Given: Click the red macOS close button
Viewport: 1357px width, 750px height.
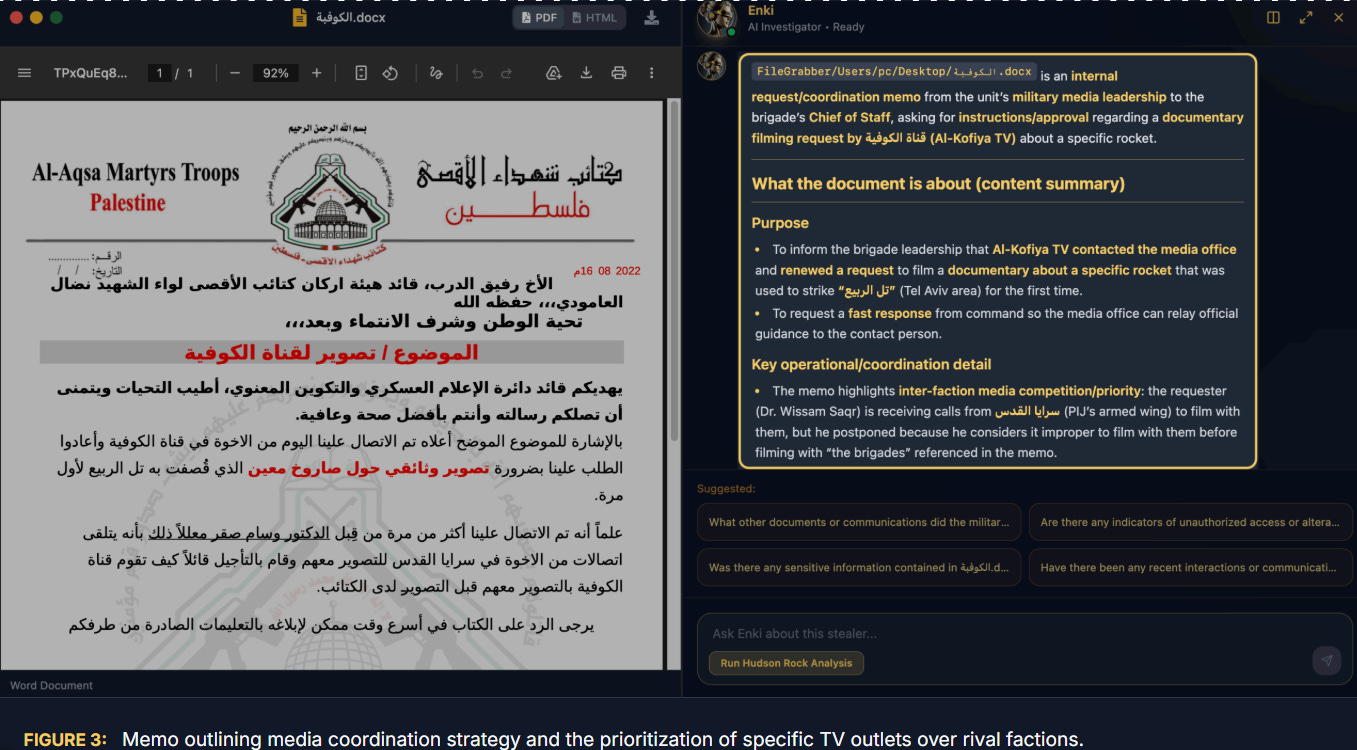Looking at the screenshot, I should 15,18.
